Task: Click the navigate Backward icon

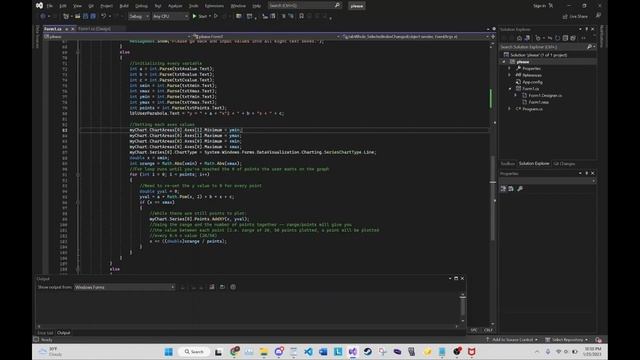Action: [42, 16]
